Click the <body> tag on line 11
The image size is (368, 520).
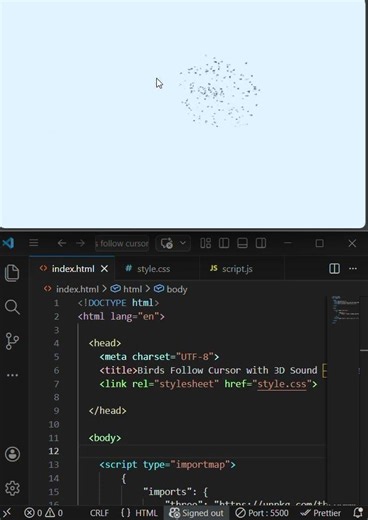pos(105,438)
